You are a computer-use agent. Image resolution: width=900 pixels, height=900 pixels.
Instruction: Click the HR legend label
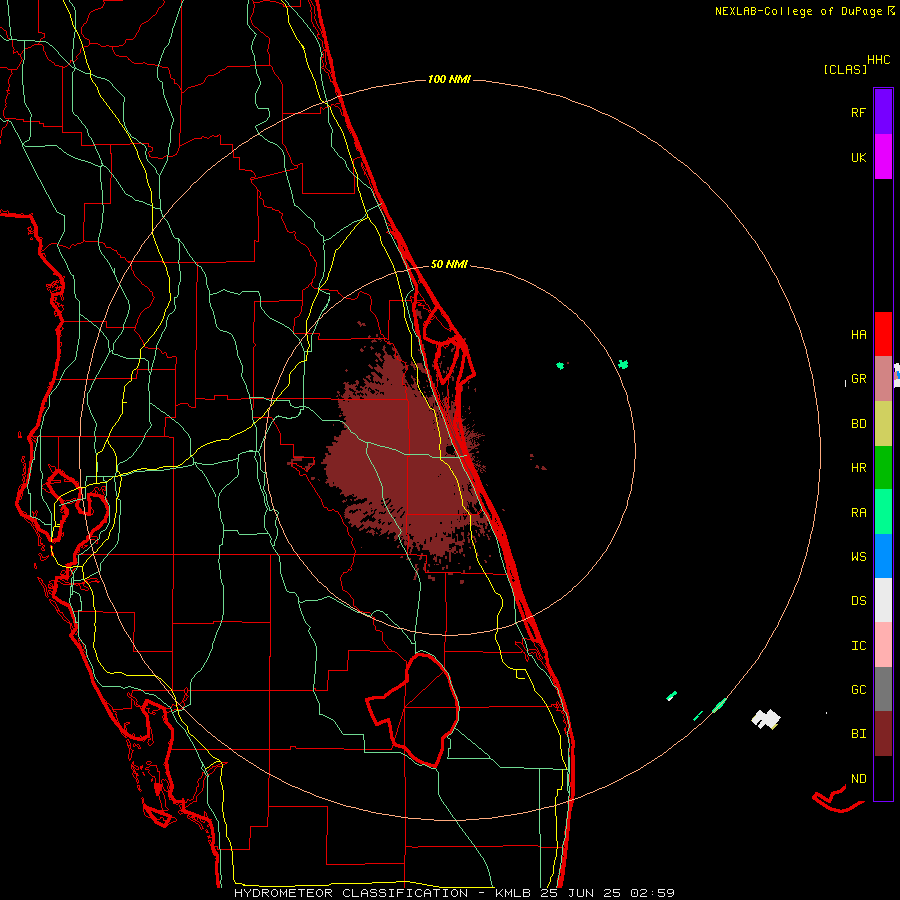858,468
